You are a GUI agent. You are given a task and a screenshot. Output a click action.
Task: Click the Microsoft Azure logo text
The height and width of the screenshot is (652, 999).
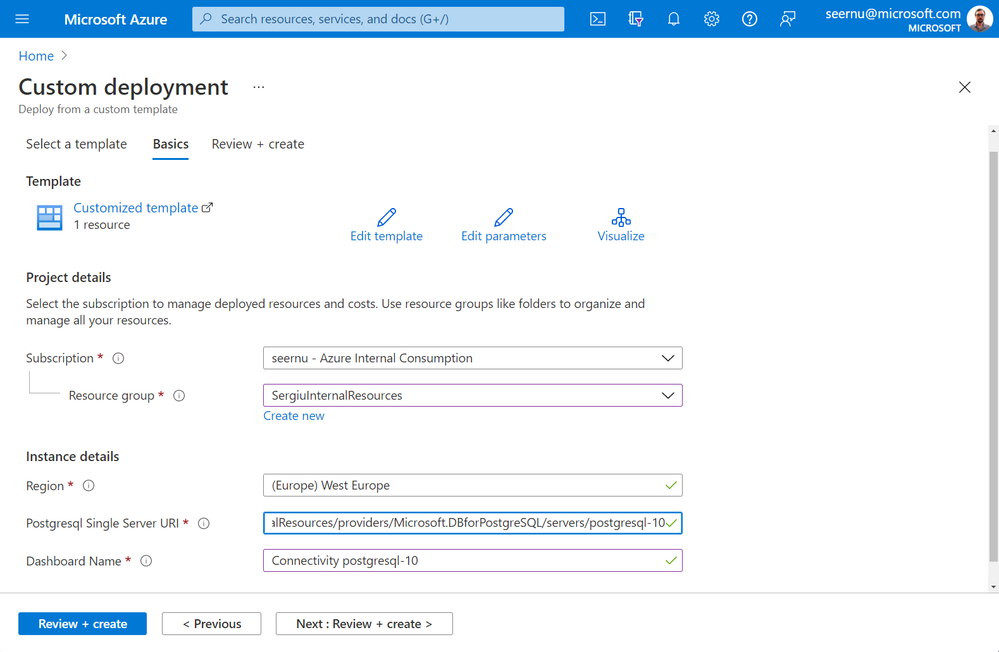(x=115, y=19)
